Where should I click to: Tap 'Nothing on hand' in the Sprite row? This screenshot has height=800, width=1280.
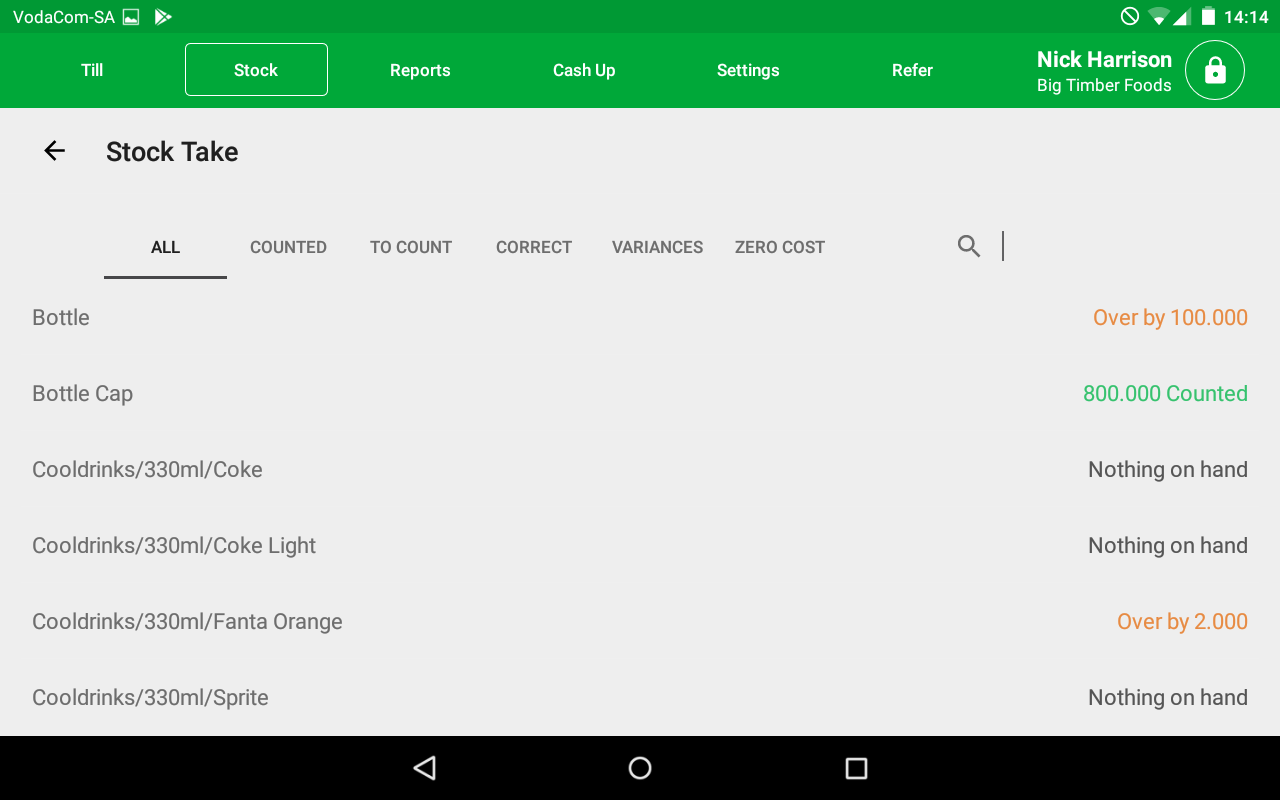coord(1168,698)
